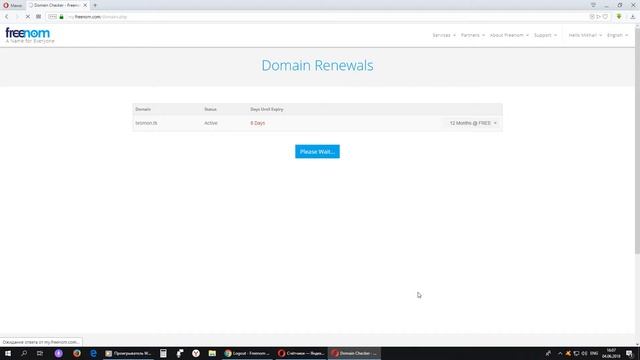Expand the Partners menu
This screenshot has height=360, width=640.
click(473, 36)
